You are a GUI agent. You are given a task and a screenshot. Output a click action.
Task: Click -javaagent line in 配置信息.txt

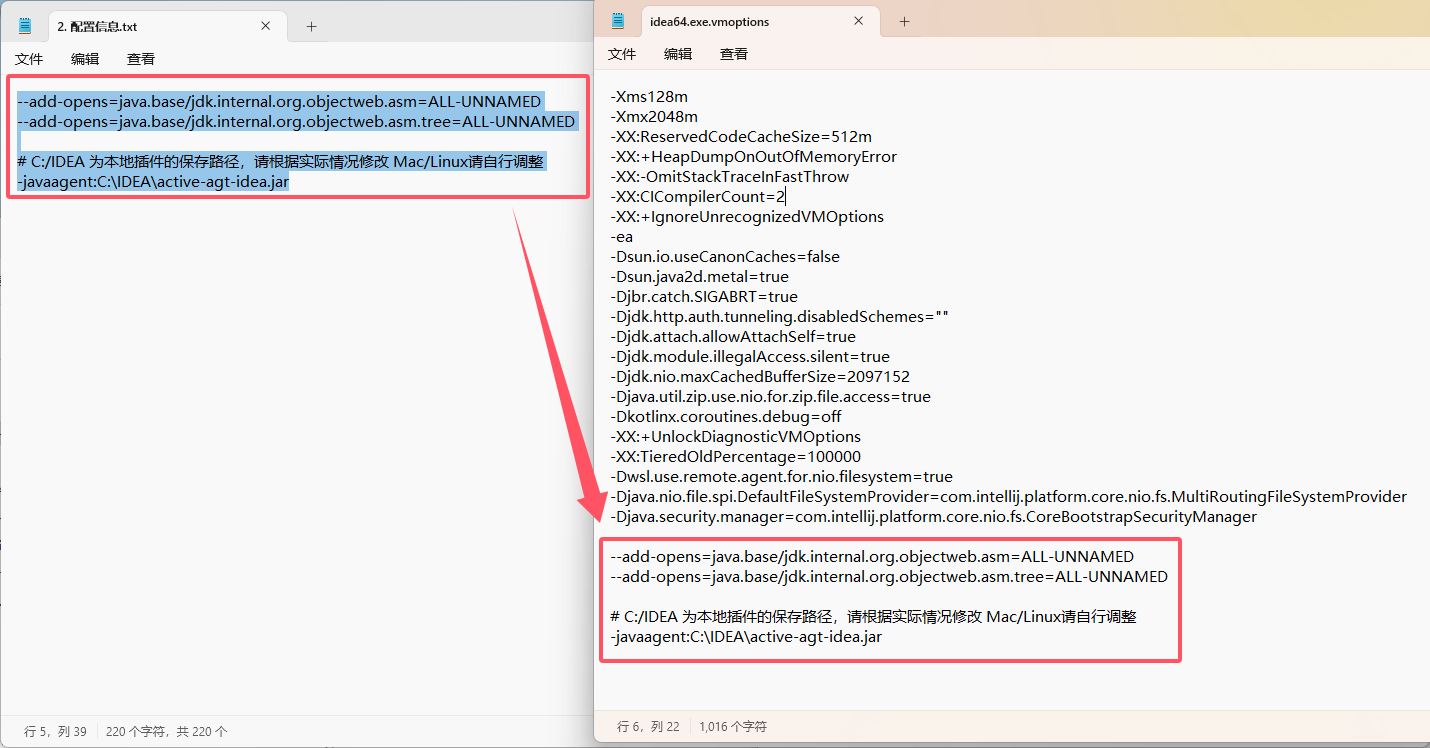coord(153,182)
